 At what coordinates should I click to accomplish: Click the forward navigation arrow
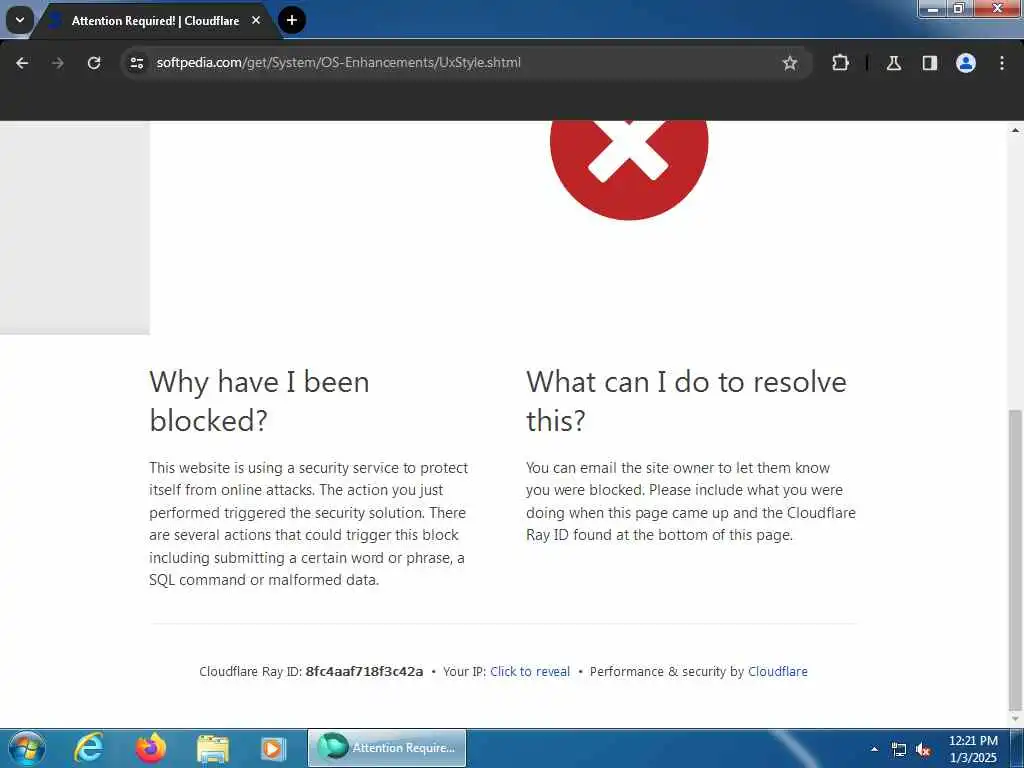[x=58, y=63]
